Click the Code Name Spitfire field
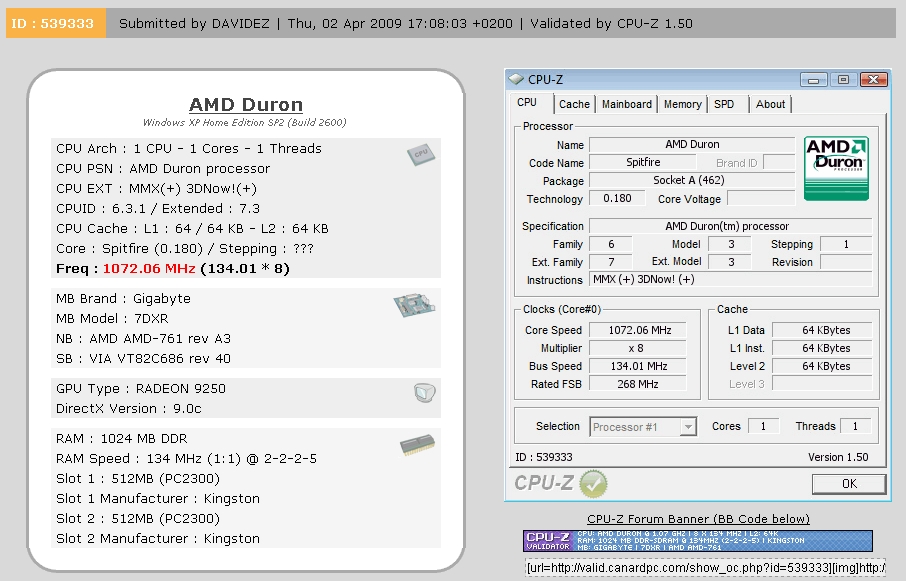This screenshot has height=581, width=906. pyautogui.click(x=643, y=162)
